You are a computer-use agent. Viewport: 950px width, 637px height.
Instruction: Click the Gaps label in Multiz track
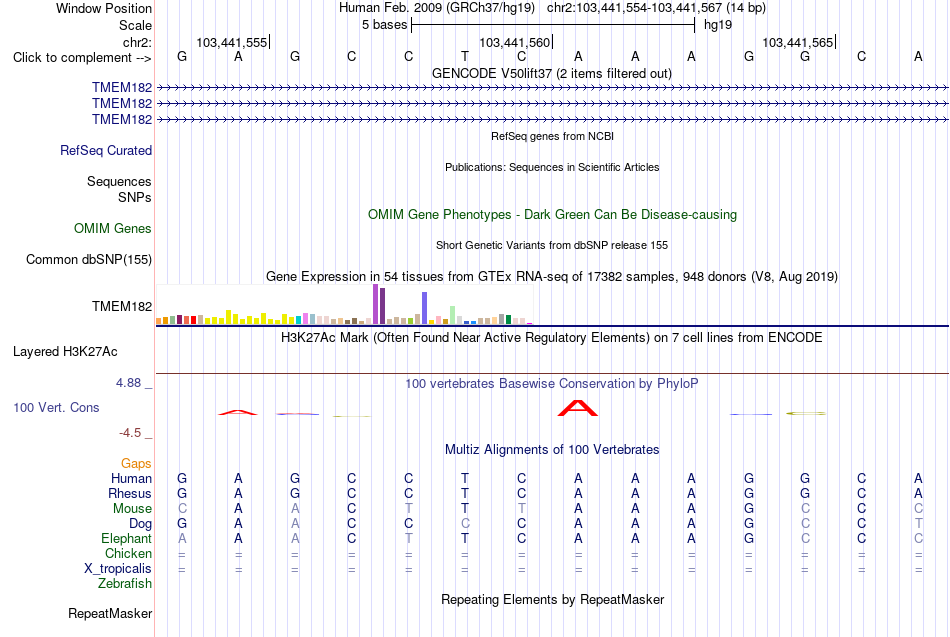tap(136, 464)
